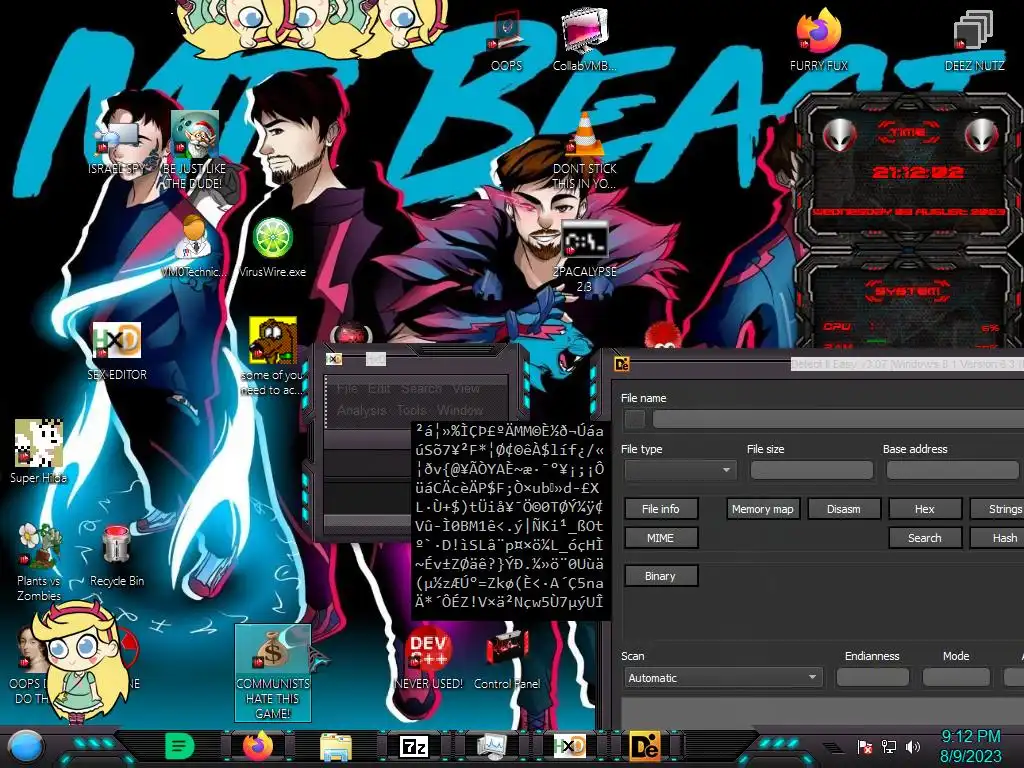
Task: Open the network tray icon
Action: click(x=888, y=746)
